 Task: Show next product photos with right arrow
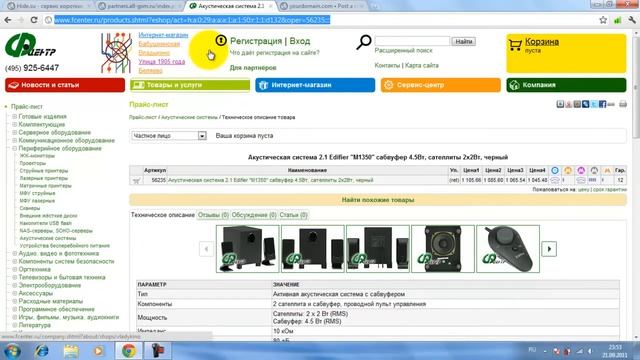(x=549, y=249)
